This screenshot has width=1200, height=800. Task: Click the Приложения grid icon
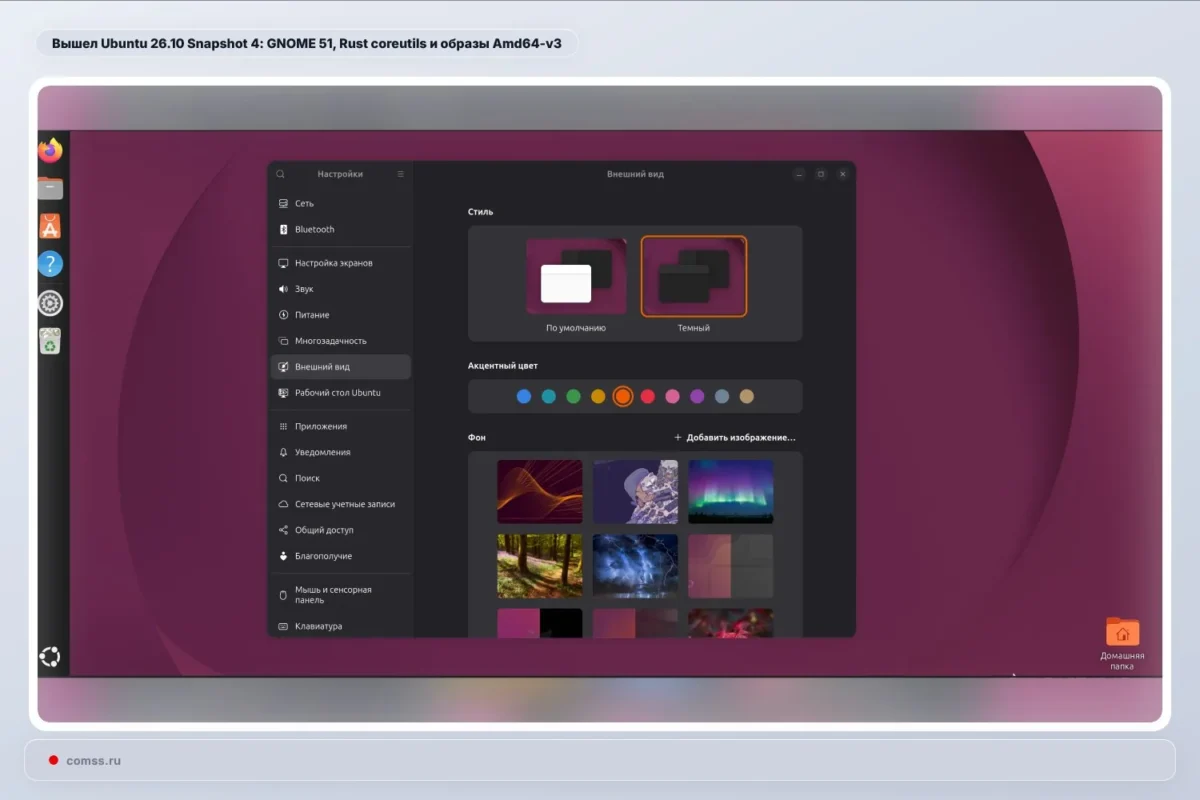(283, 426)
